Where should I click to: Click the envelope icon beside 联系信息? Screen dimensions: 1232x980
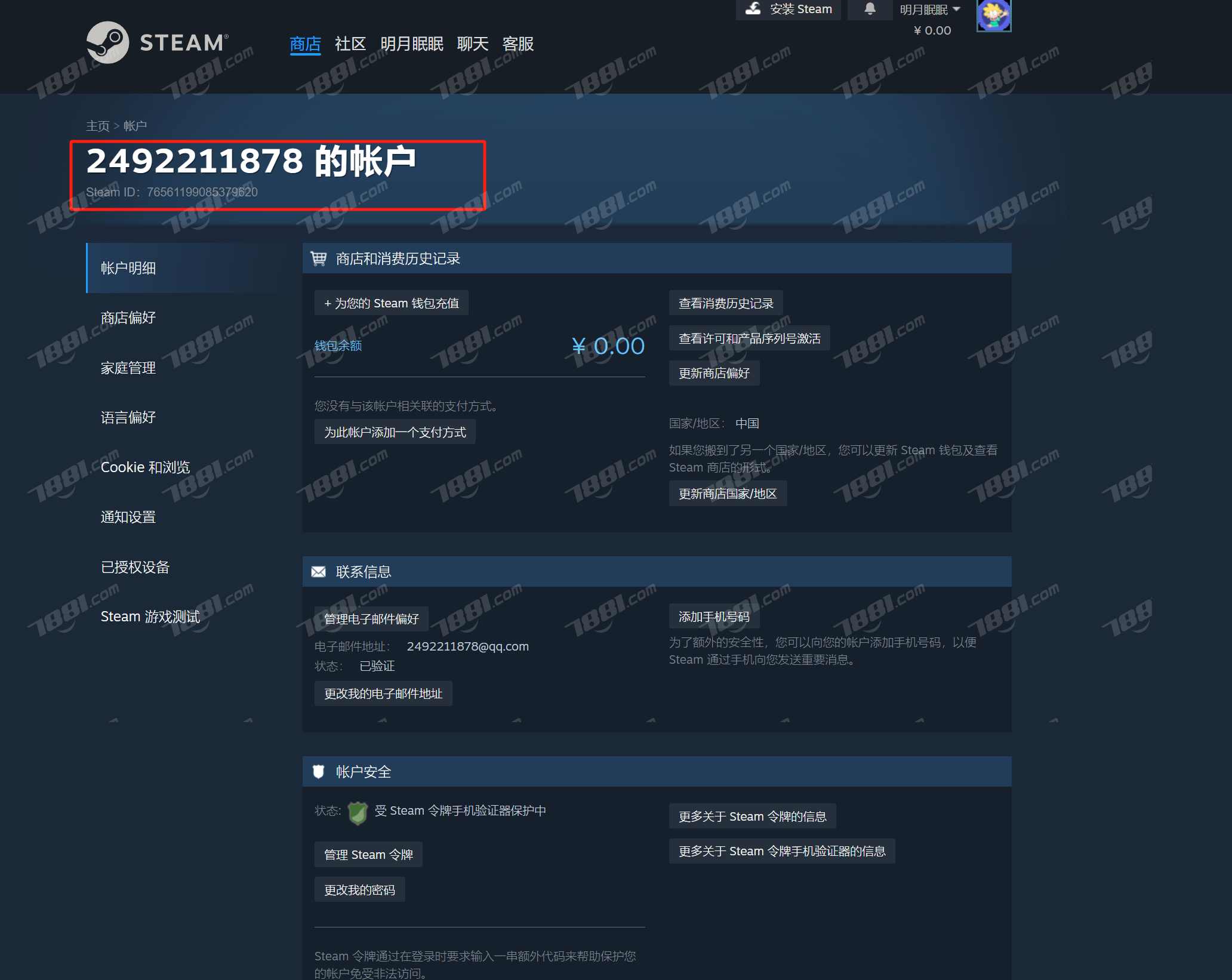(x=318, y=572)
